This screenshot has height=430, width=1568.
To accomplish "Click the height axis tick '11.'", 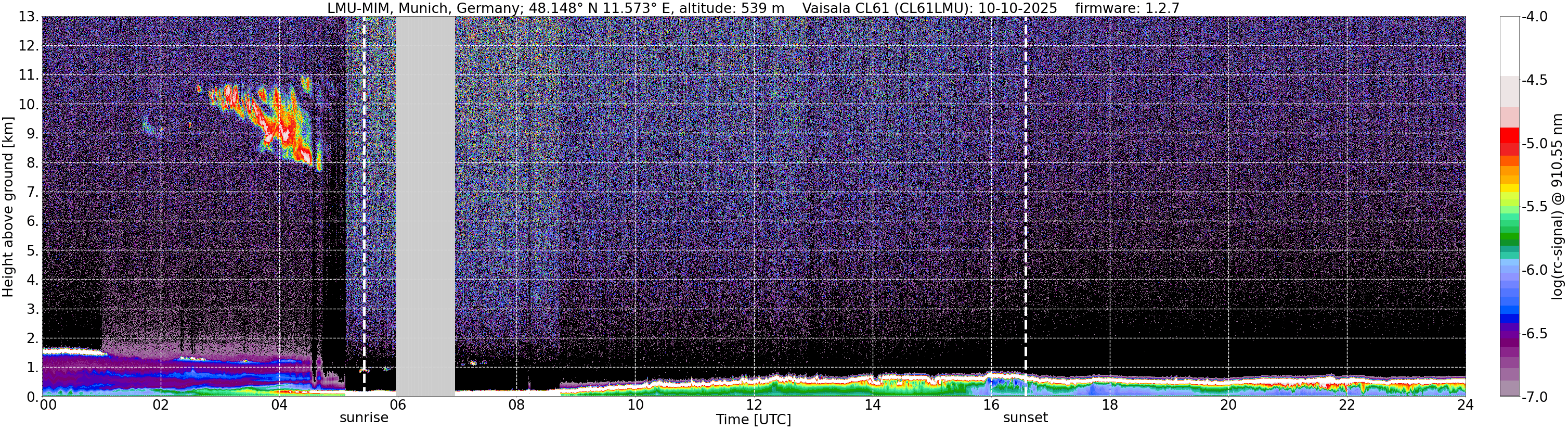I will [29, 75].
